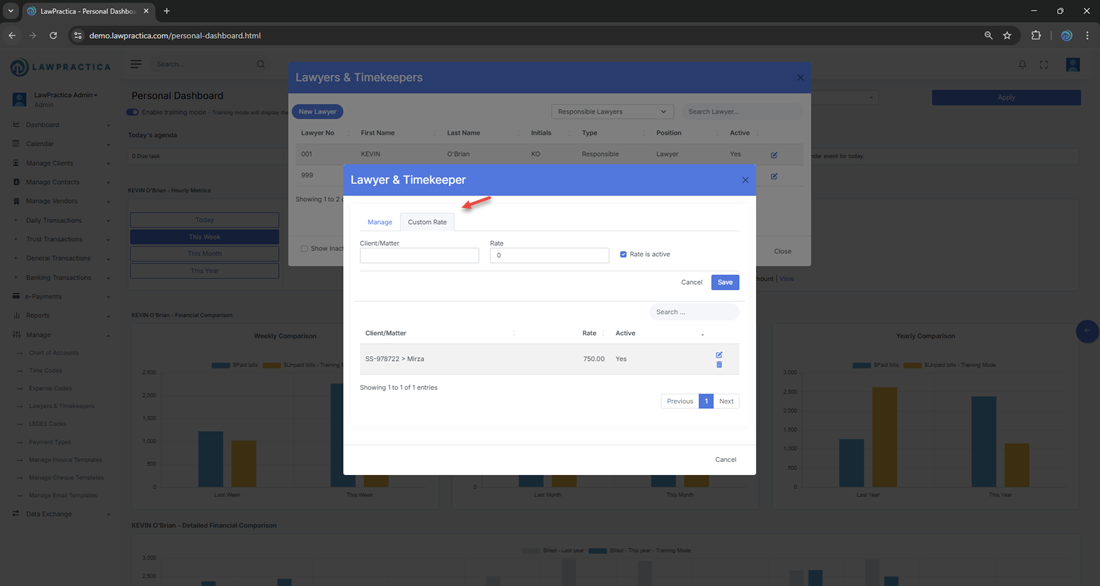1100x586 pixels.
Task: Go to the Next page of entries
Action: (x=726, y=401)
